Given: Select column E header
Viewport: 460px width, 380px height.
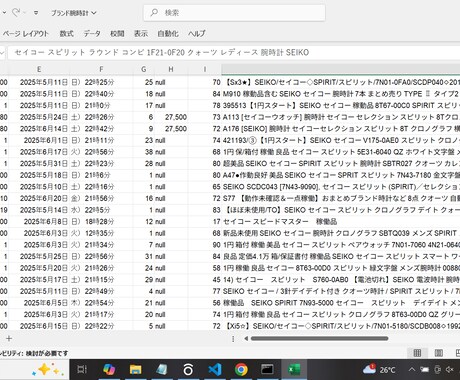Looking at the screenshot, I should (x=39, y=69).
